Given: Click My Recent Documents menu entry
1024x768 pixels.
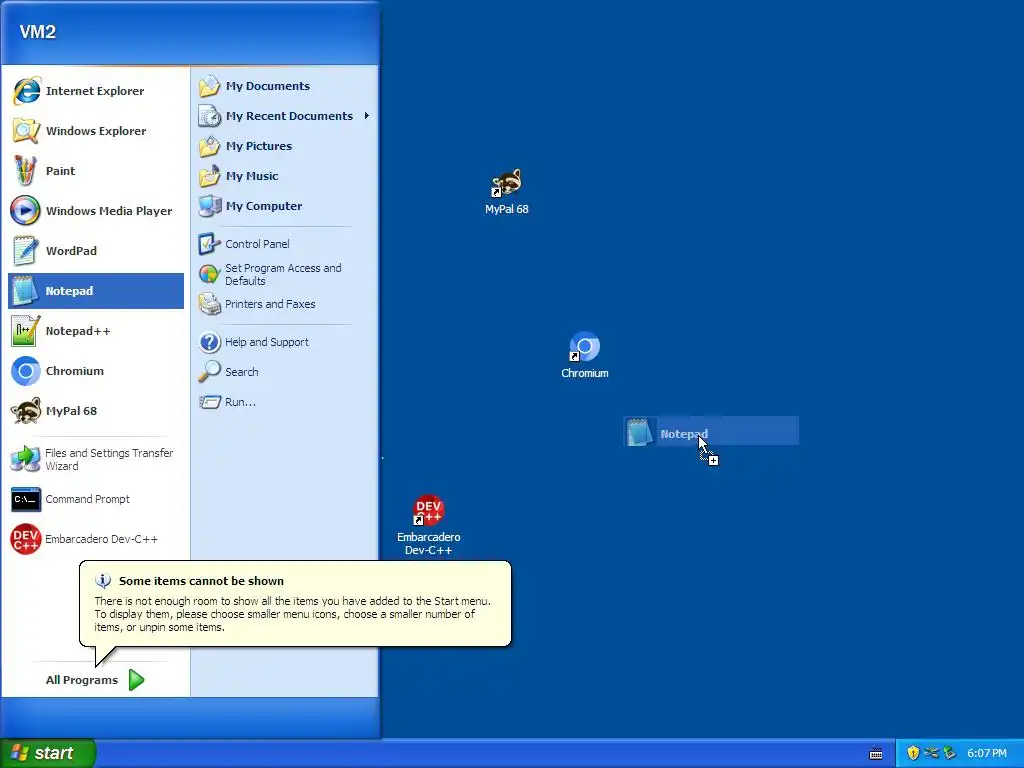Looking at the screenshot, I should [284, 116].
